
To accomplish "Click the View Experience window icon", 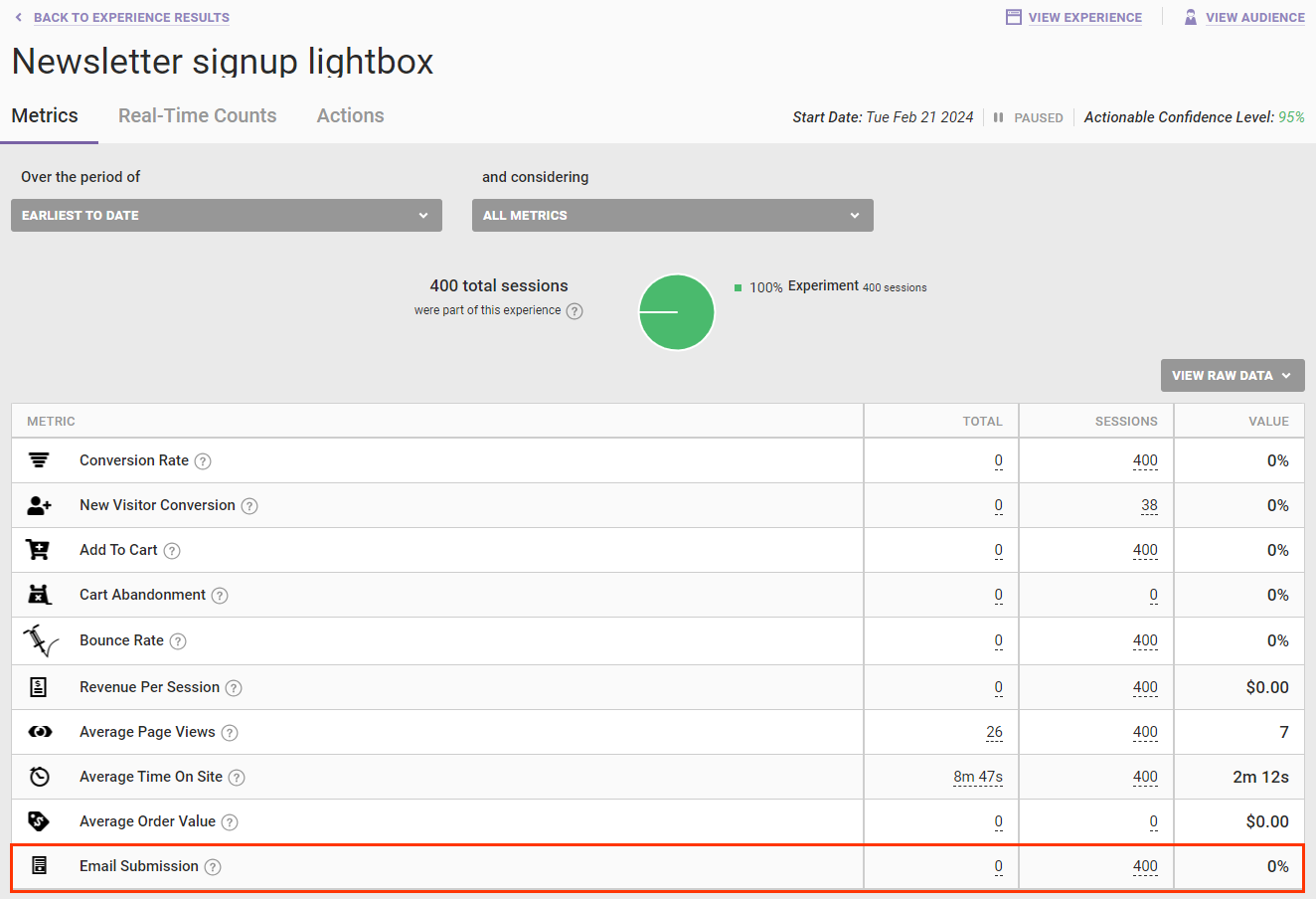I will pos(1014,17).
